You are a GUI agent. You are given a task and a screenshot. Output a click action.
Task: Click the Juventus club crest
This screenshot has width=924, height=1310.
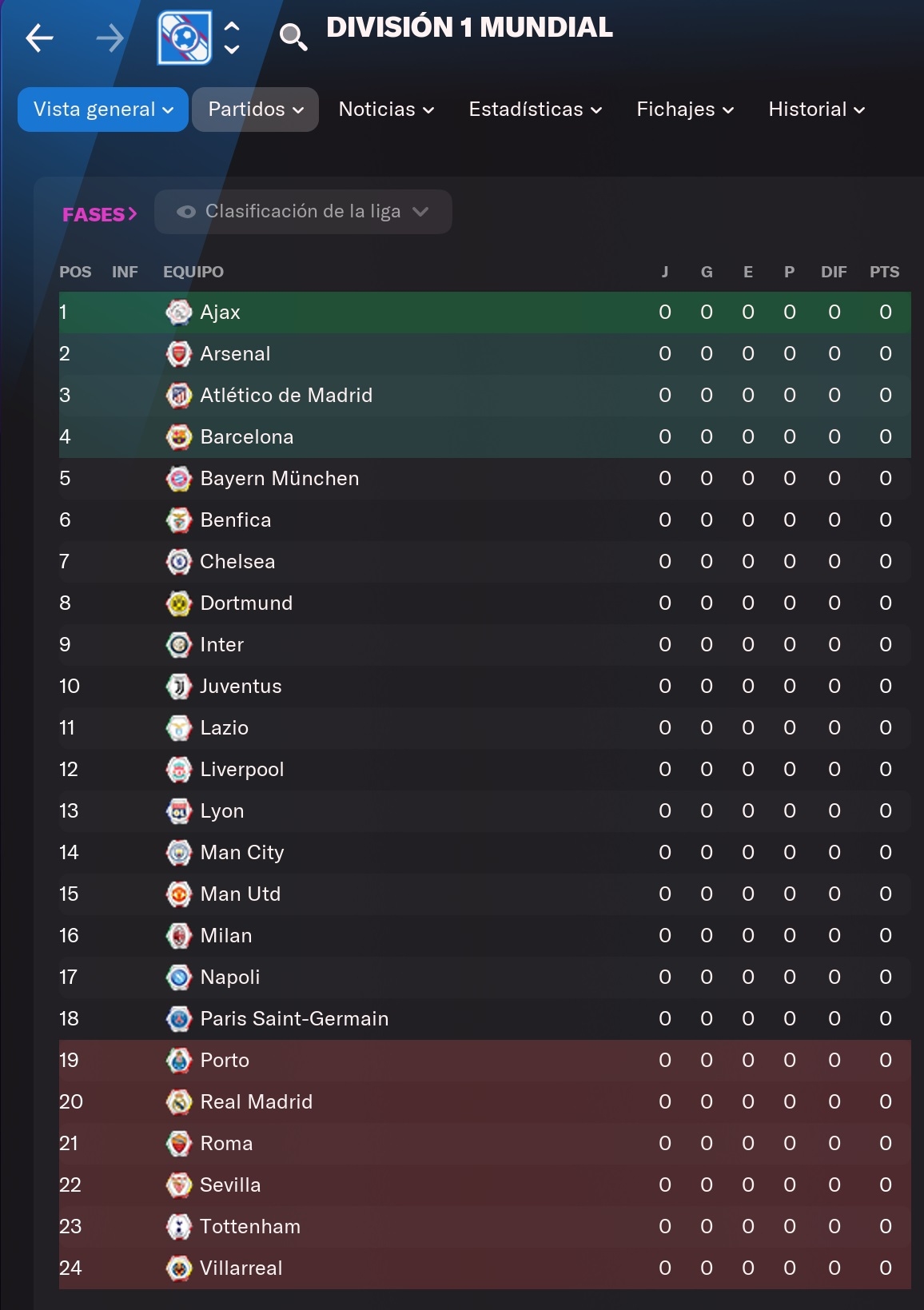(x=179, y=687)
